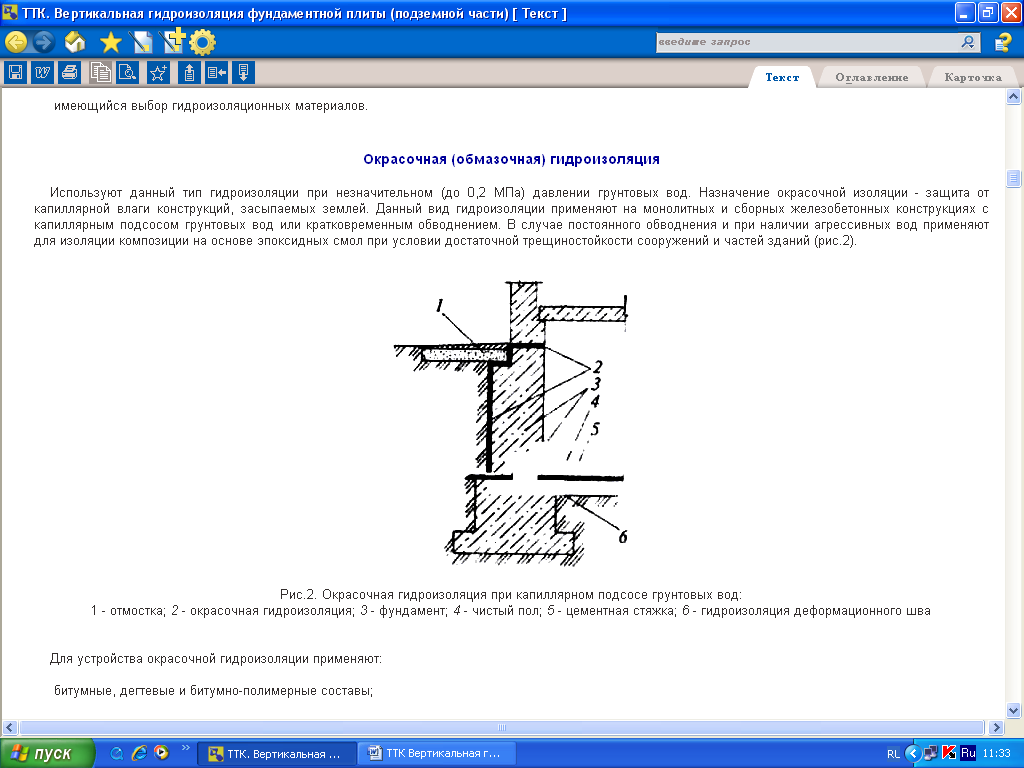Open find-in-document magnifier page icon

[x=127, y=72]
